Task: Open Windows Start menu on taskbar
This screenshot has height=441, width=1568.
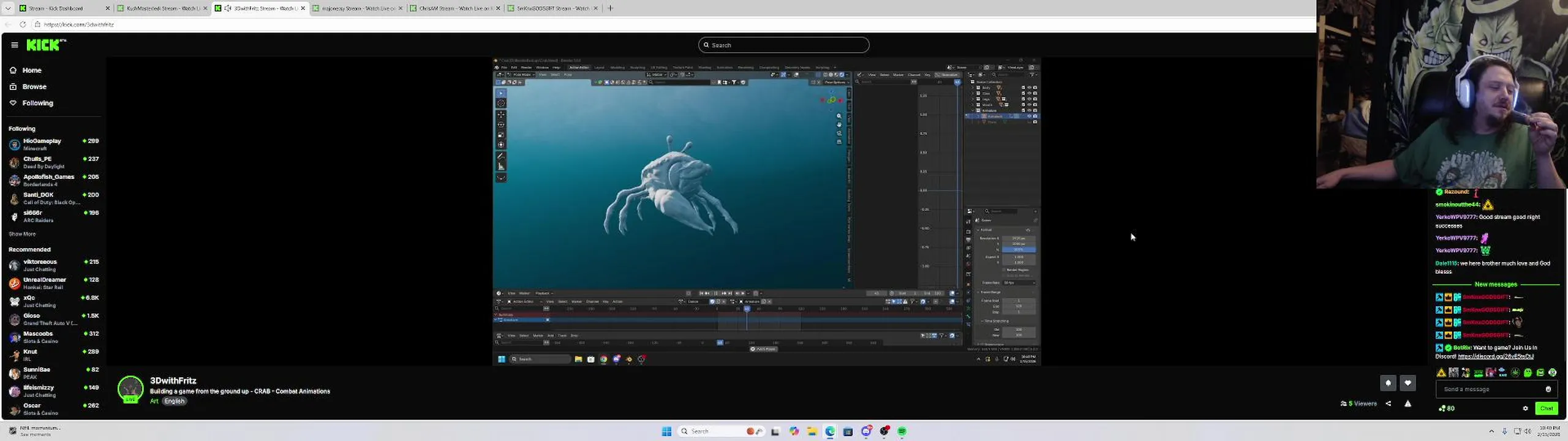Action: (666, 431)
